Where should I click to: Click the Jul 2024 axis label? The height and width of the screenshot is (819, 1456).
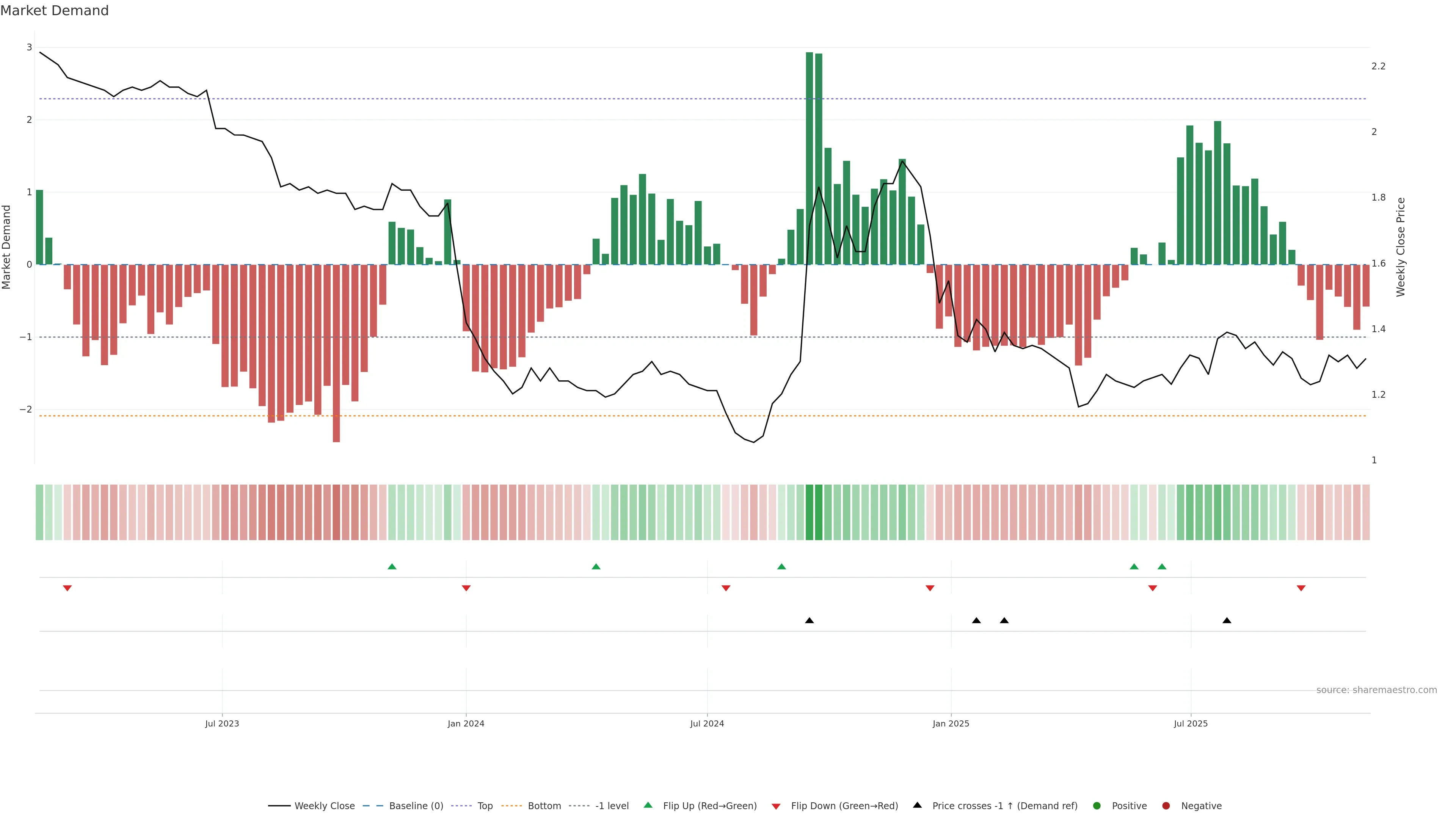tap(707, 723)
